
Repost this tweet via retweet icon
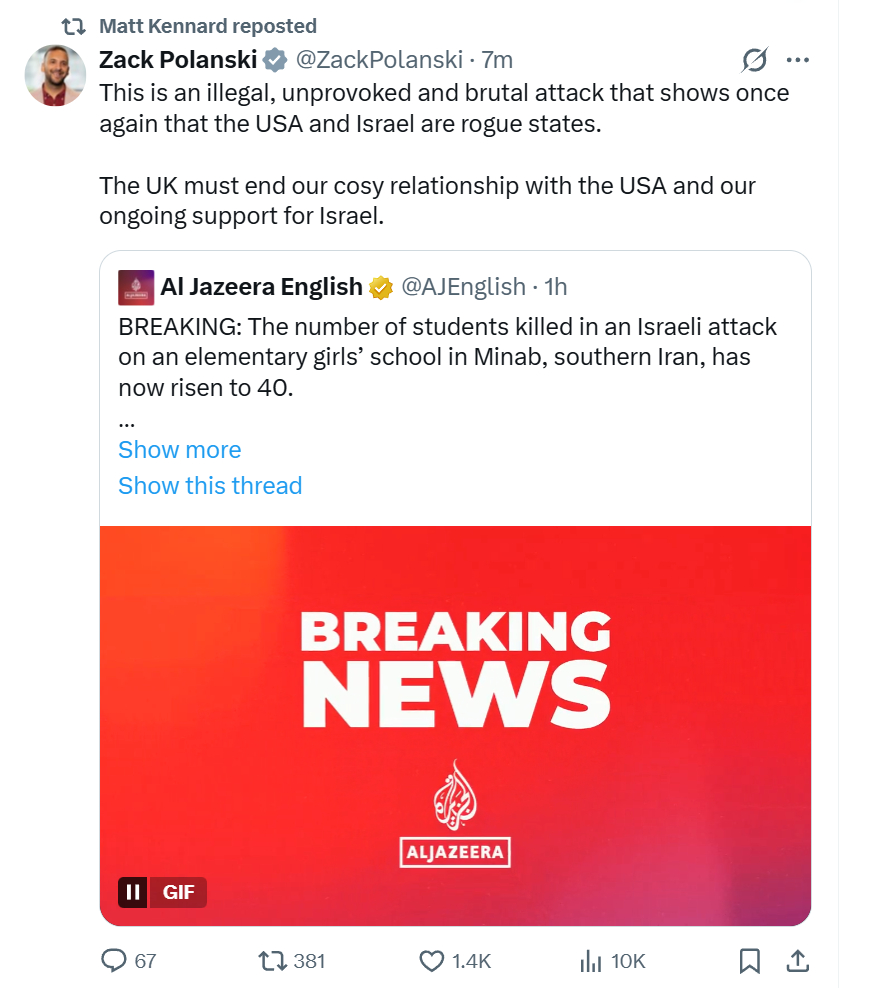coord(271,961)
